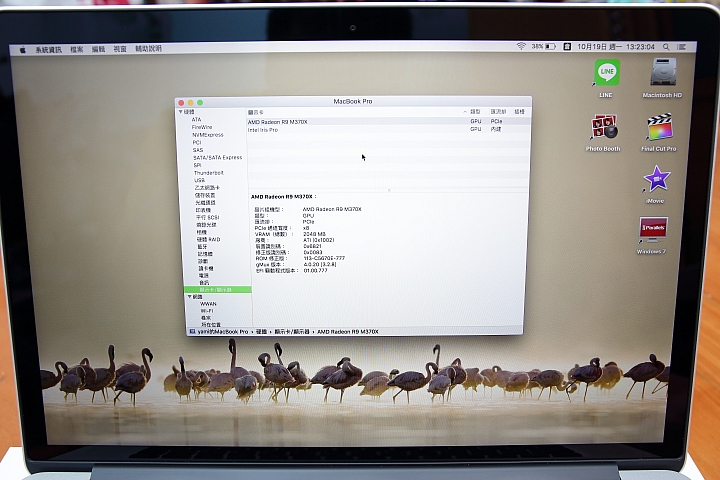Select 藍牙 in the sidebar

[x=202, y=247]
